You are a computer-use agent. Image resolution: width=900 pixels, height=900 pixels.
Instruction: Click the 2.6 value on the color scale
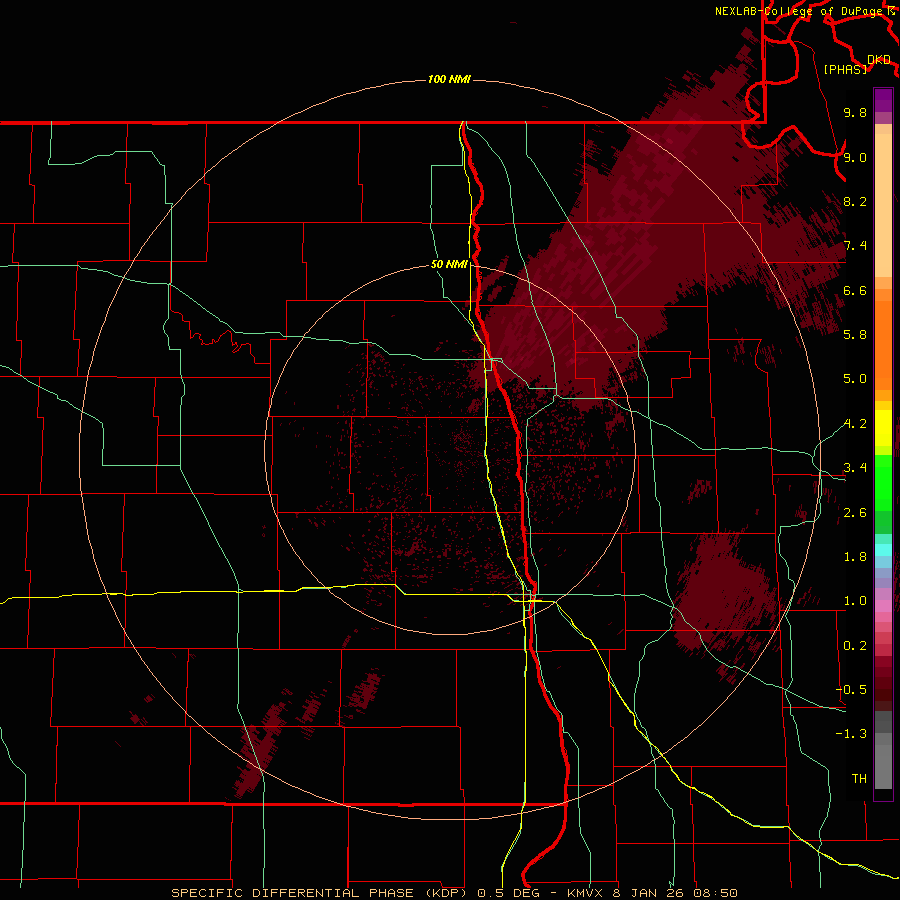point(855,513)
